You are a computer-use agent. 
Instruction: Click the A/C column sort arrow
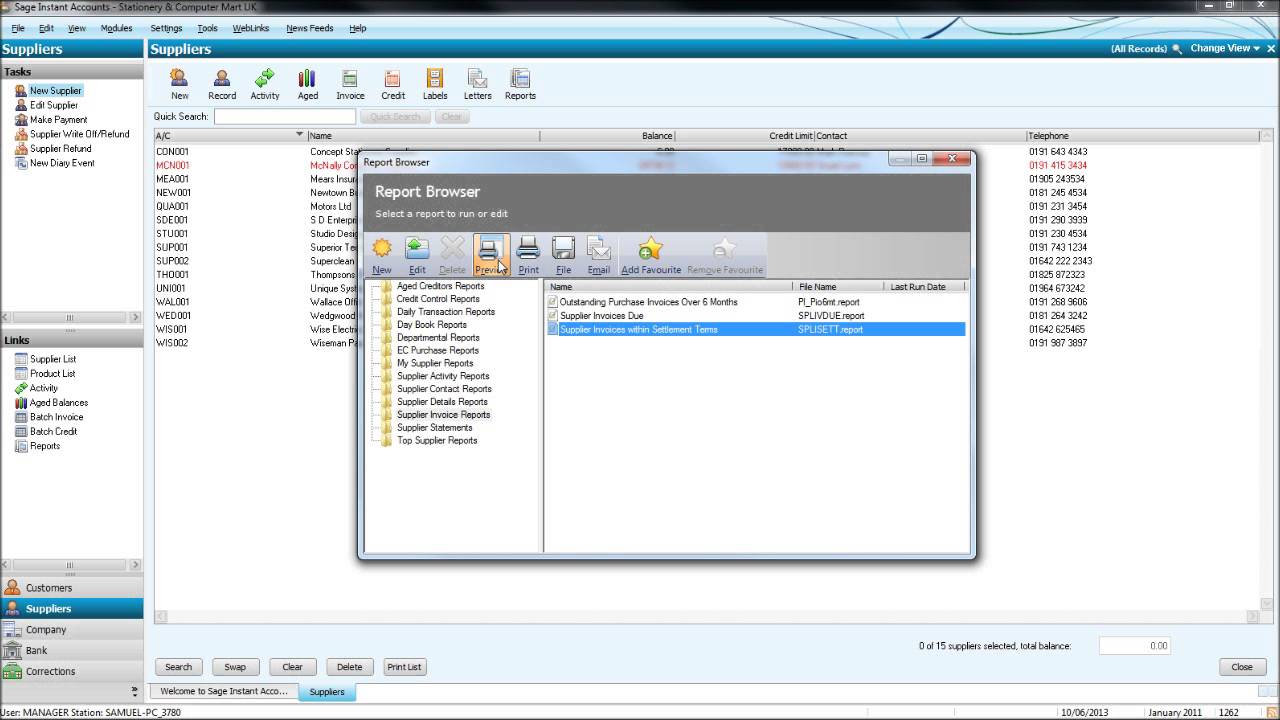click(299, 135)
